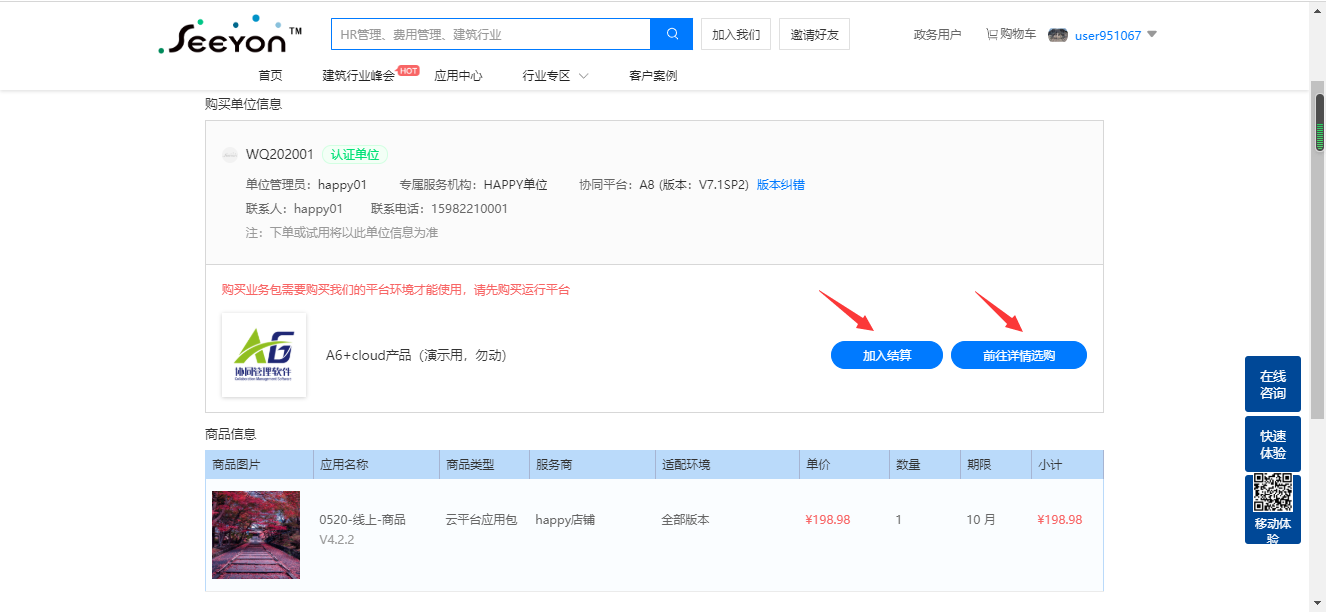Click the 服务商 column header

[x=592, y=465]
